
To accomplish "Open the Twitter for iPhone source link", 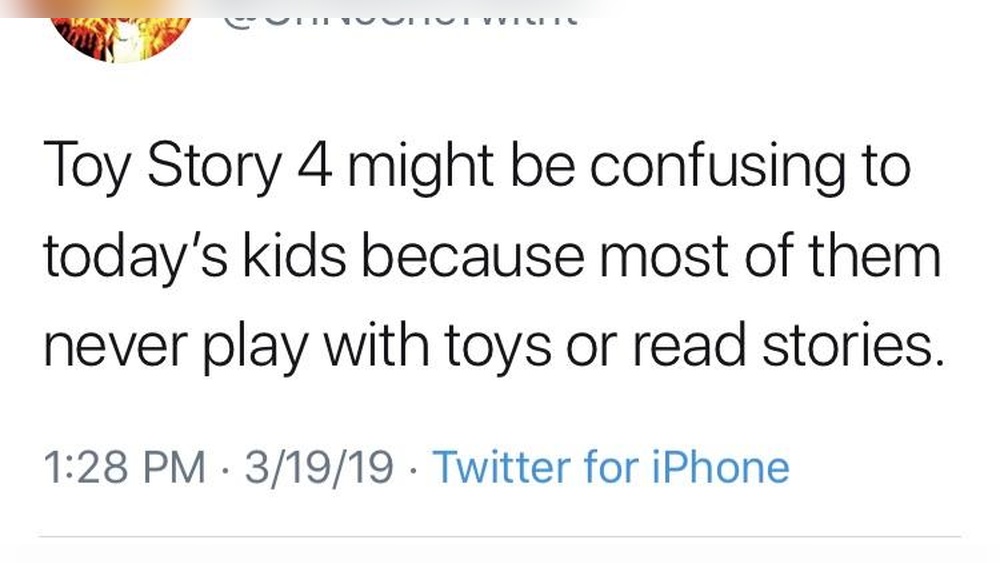I will (610, 467).
